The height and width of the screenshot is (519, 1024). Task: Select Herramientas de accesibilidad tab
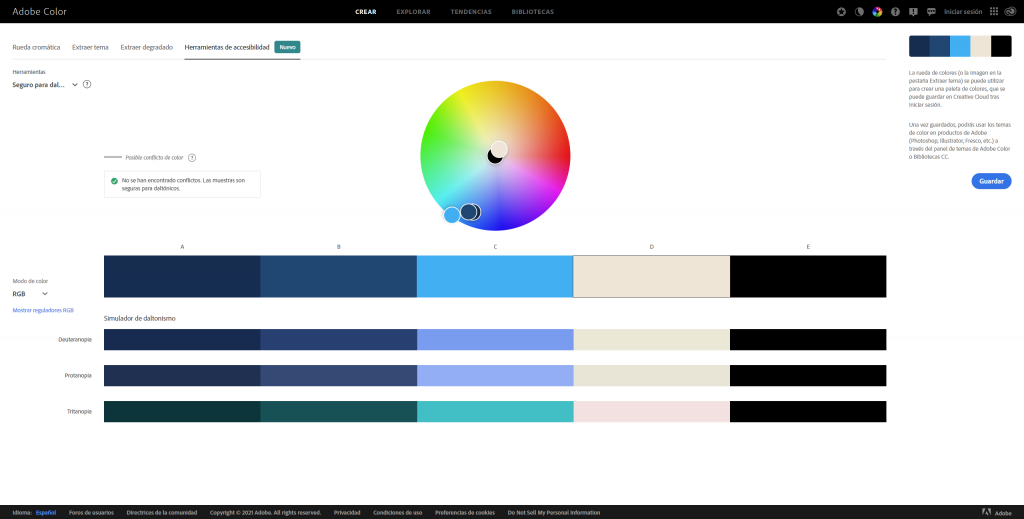point(227,47)
